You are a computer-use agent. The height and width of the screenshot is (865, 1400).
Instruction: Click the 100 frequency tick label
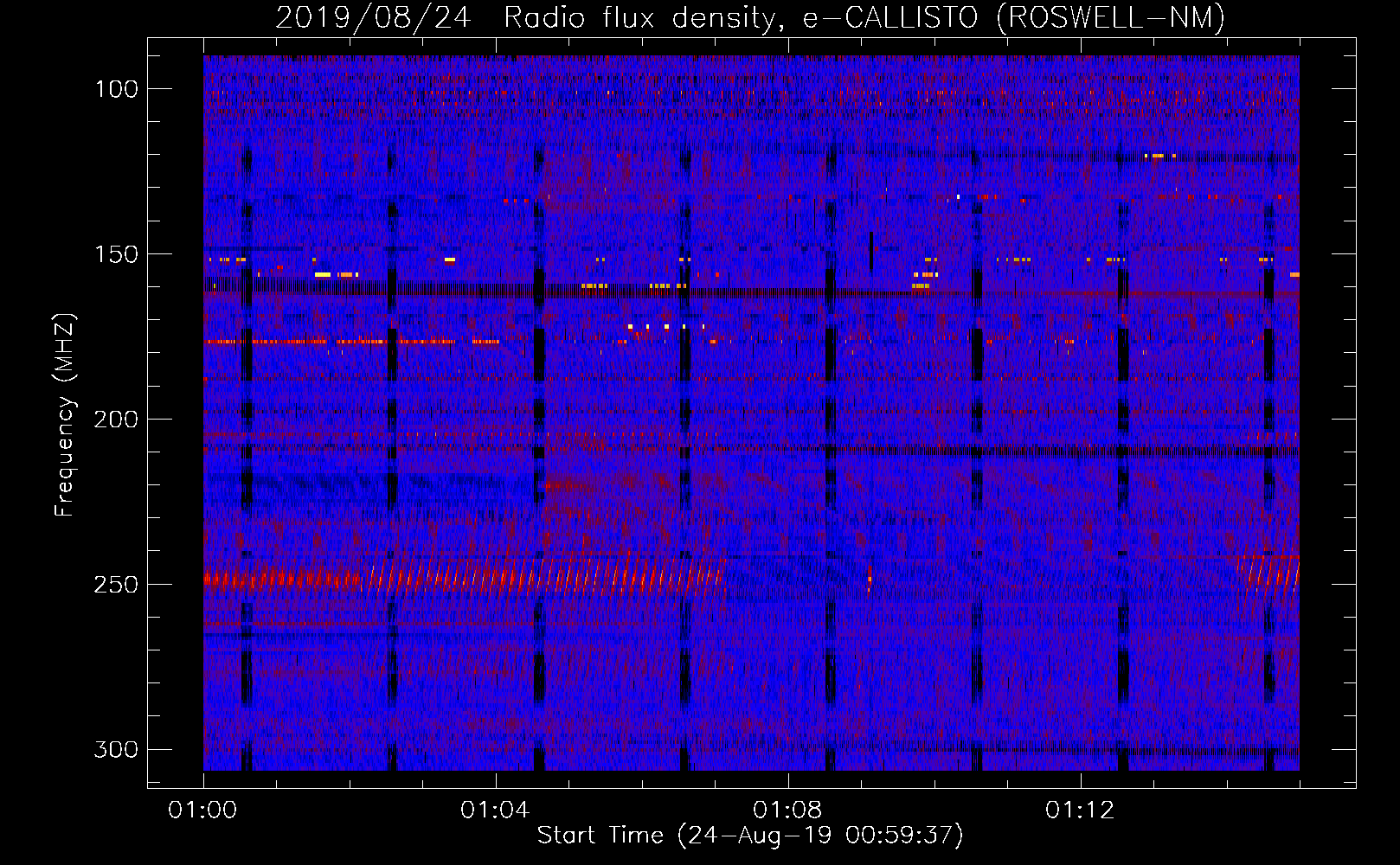pos(116,89)
